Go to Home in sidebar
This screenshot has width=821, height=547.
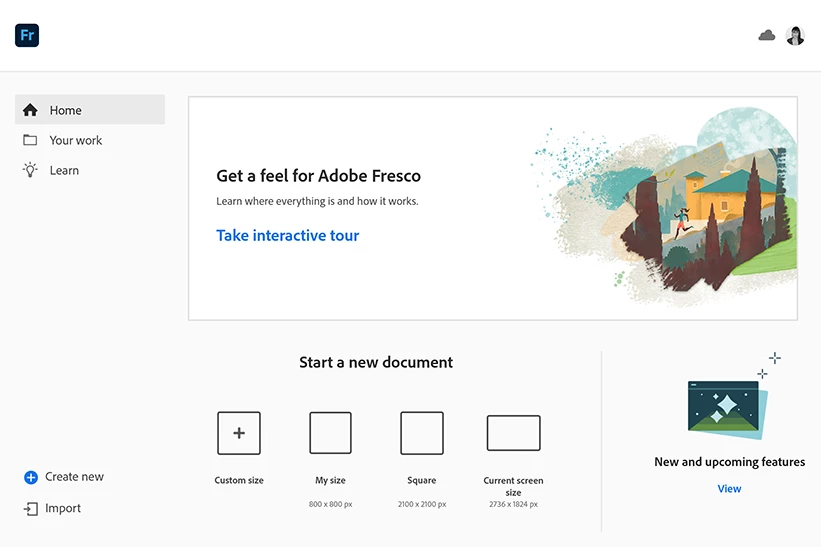[x=90, y=110]
